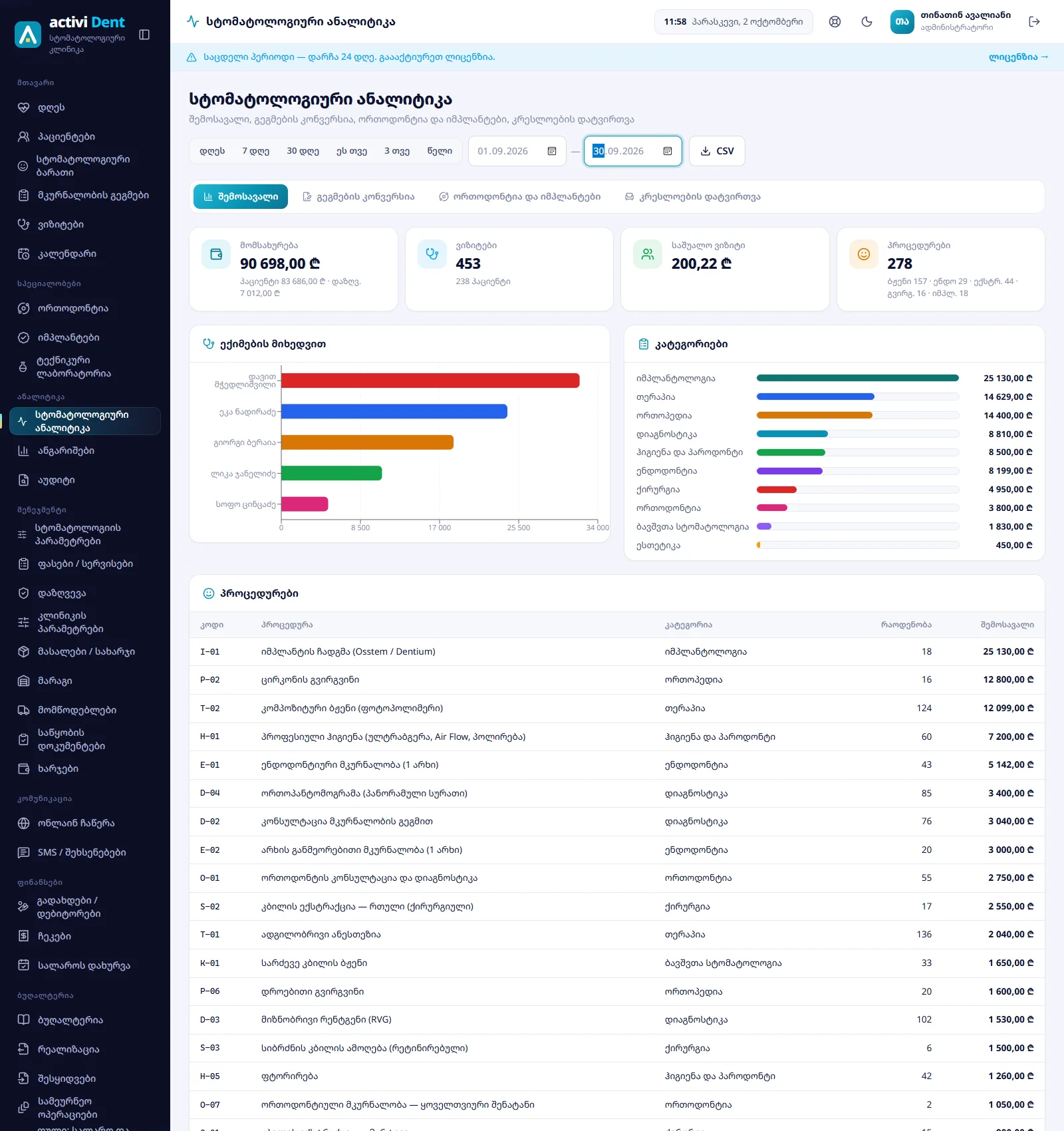Toggle dark mode moon icon
The image size is (1064, 1131).
click(866, 22)
